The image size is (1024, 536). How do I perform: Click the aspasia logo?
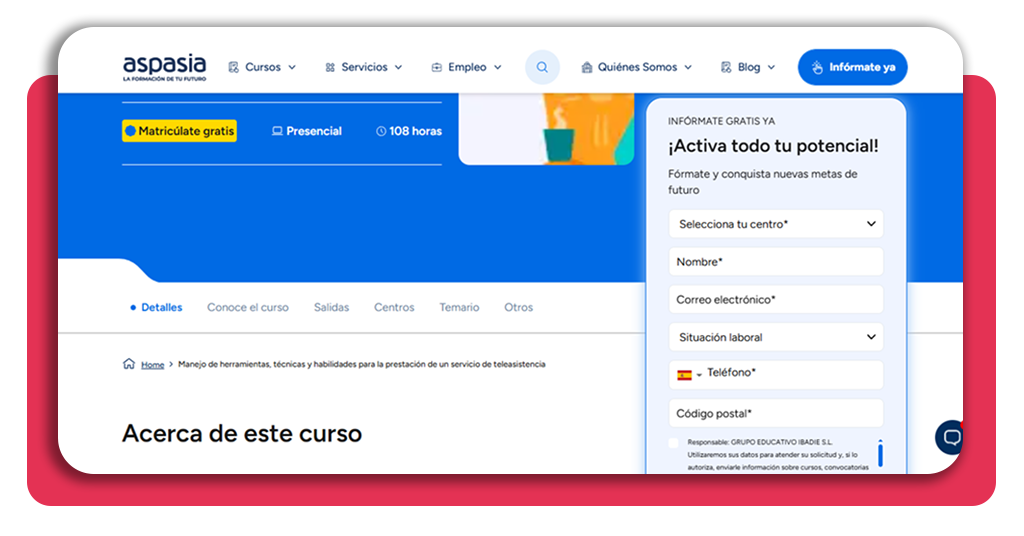165,67
